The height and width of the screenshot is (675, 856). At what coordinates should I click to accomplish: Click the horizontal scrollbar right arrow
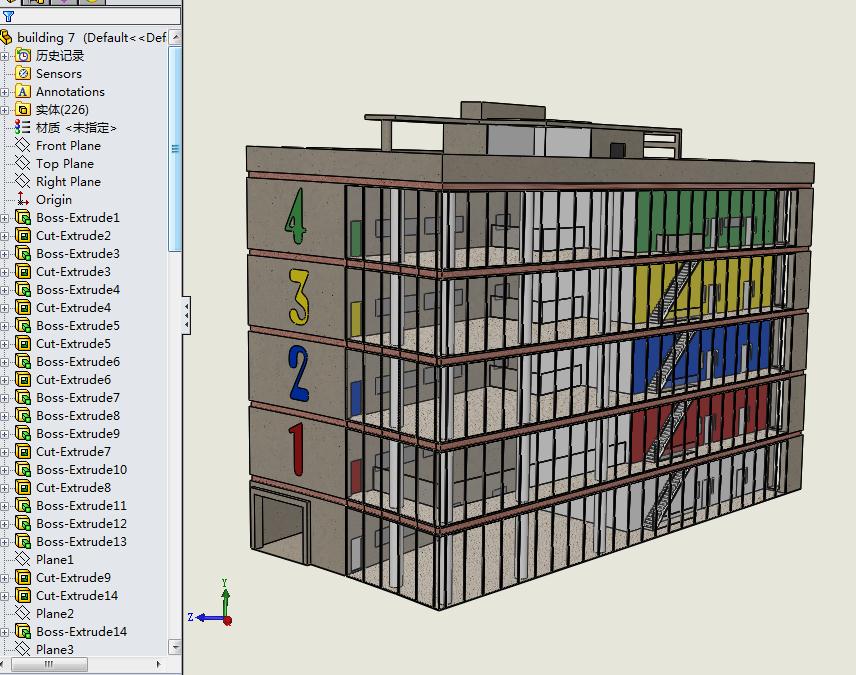coord(160,664)
